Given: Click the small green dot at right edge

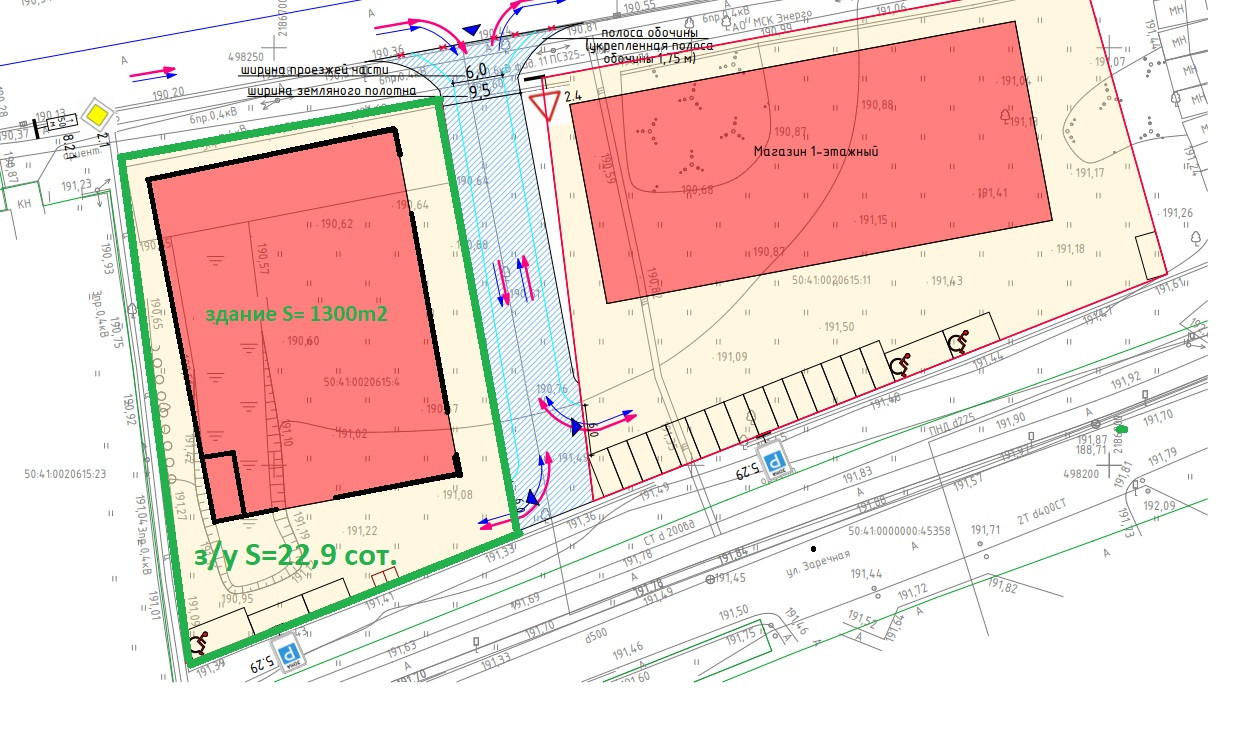Looking at the screenshot, I should (x=1122, y=429).
